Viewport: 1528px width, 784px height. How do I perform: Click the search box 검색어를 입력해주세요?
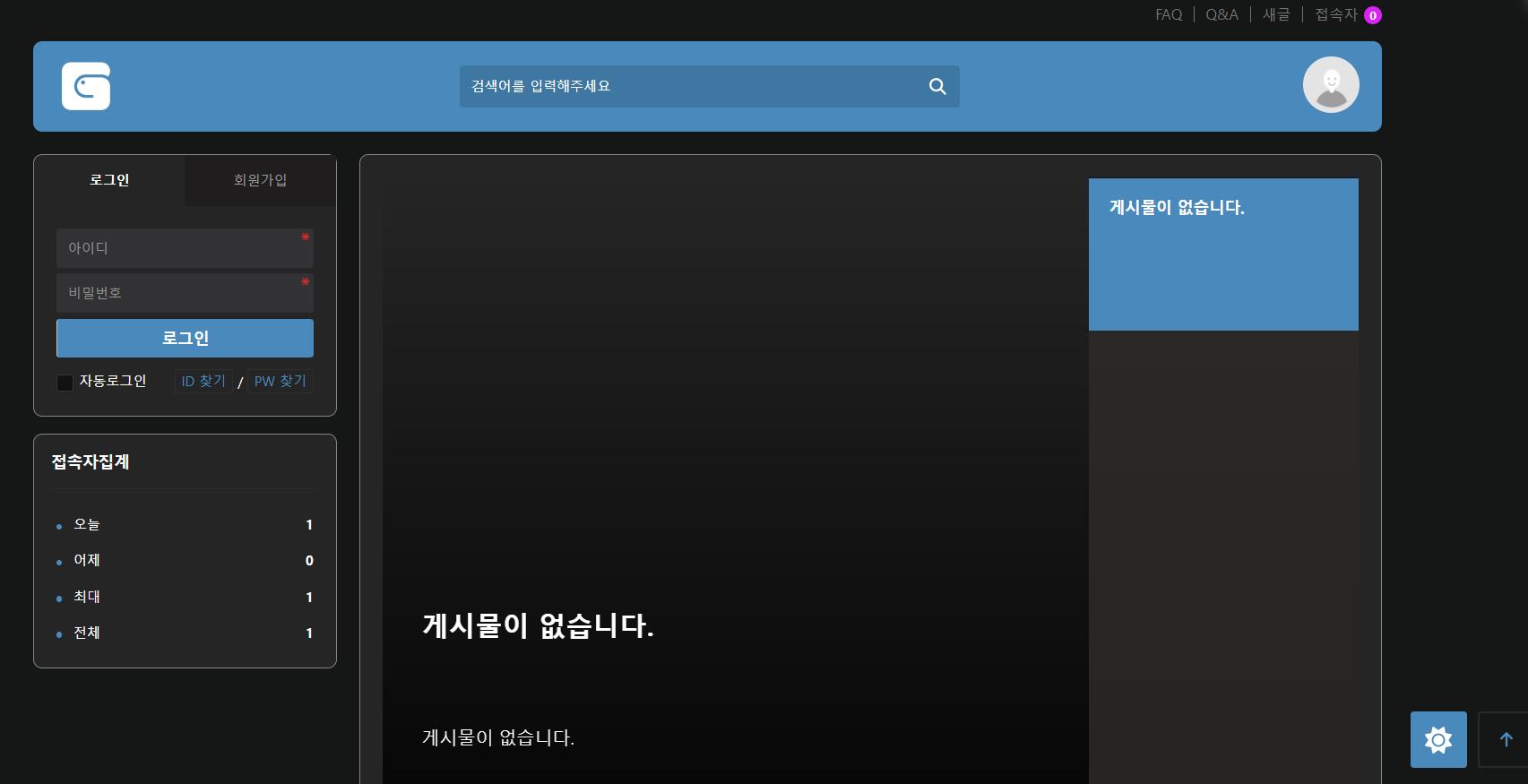(690, 86)
